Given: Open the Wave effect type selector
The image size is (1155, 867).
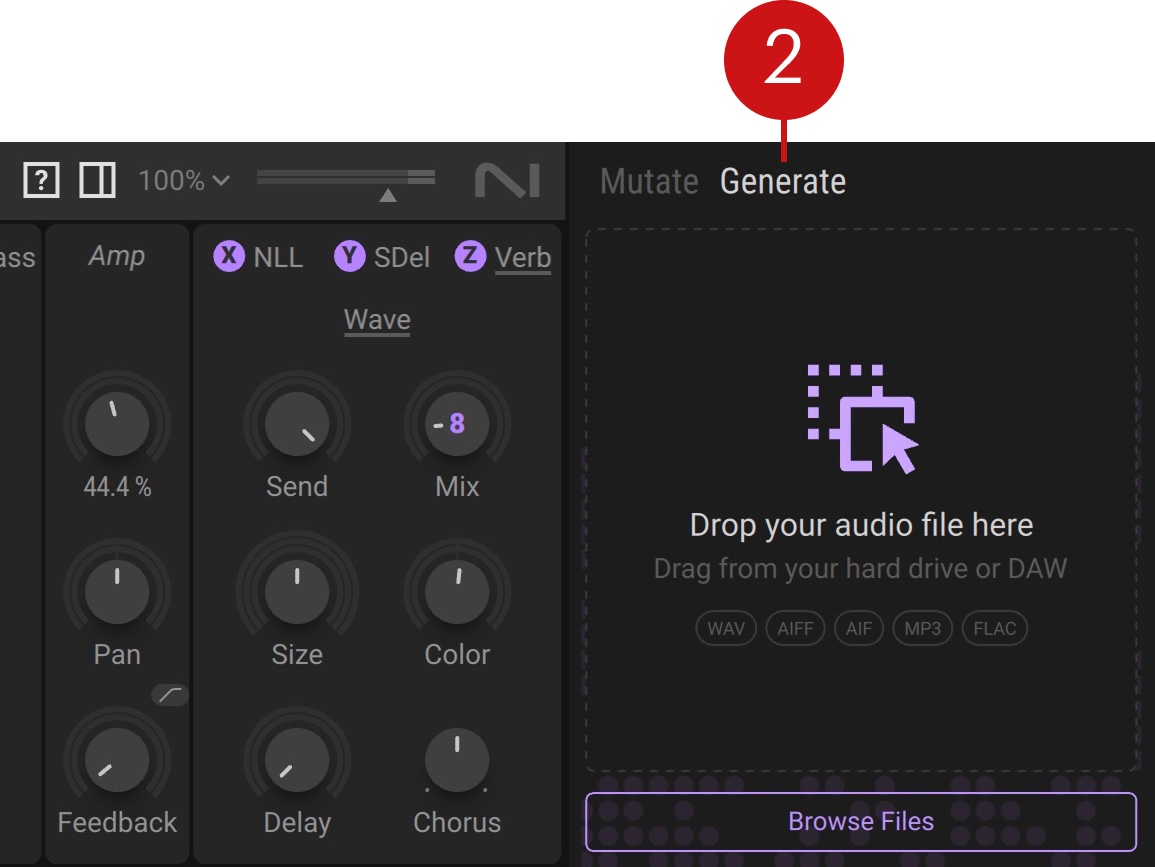Looking at the screenshot, I should [x=377, y=320].
